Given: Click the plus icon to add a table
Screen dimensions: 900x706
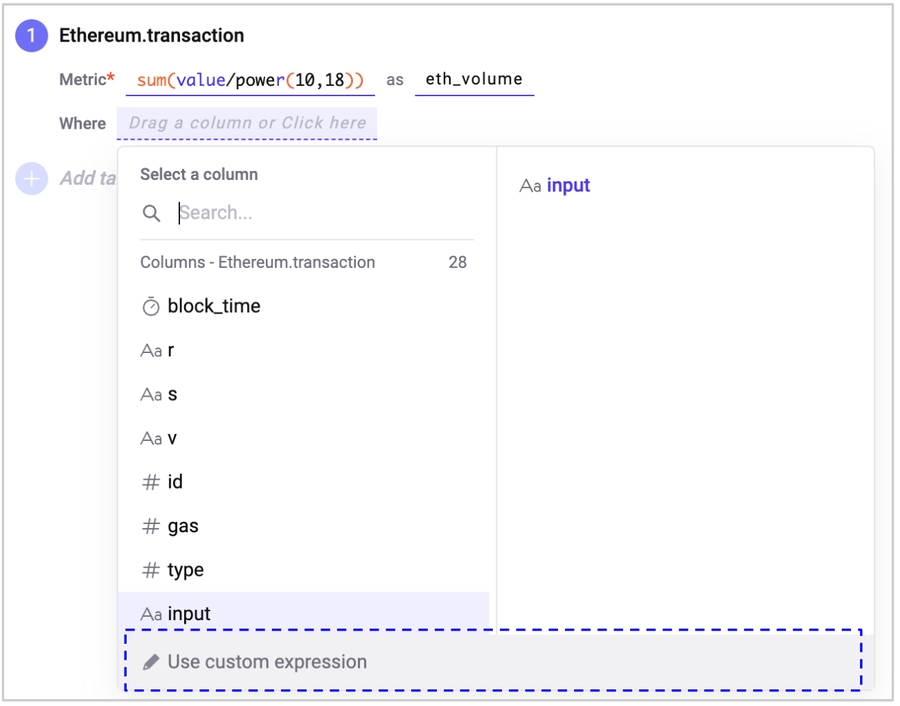Looking at the screenshot, I should [31, 178].
